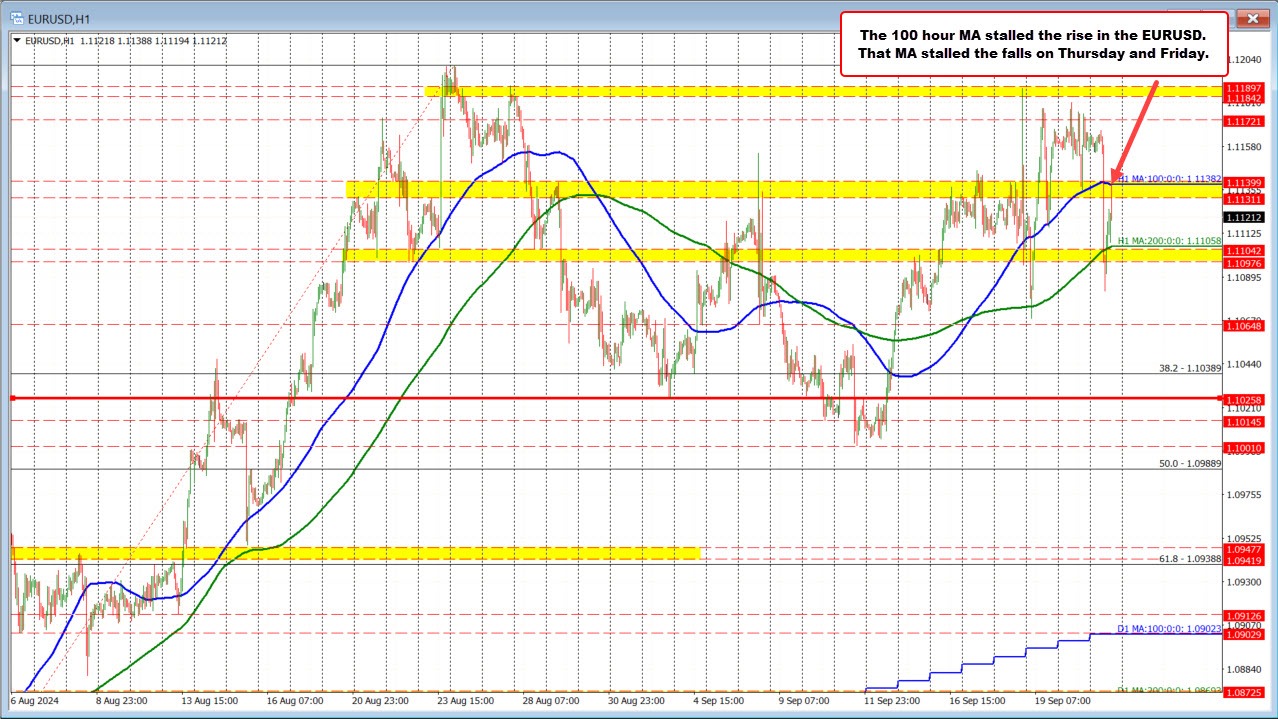Close the EURUSD,H1 chart window
The height and width of the screenshot is (719, 1278).
[1252, 18]
